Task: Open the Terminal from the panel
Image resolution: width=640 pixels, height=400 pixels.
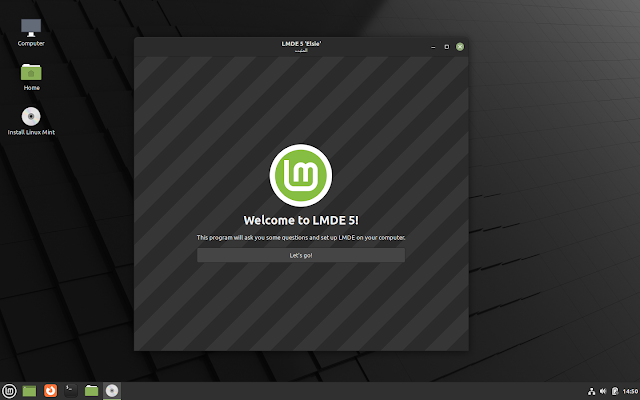Action: pyautogui.click(x=71, y=391)
